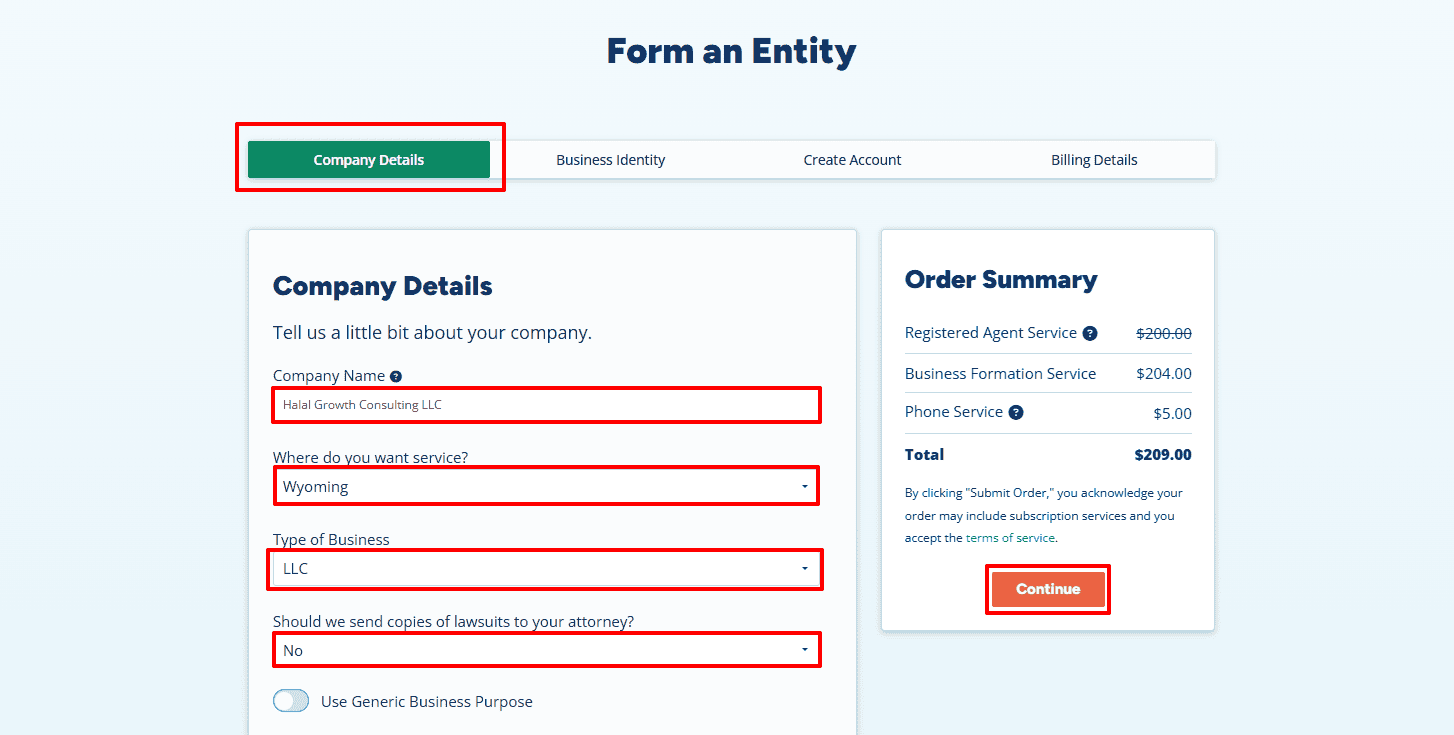Click the Company Name help icon
This screenshot has height=735, width=1454.
tap(396, 377)
